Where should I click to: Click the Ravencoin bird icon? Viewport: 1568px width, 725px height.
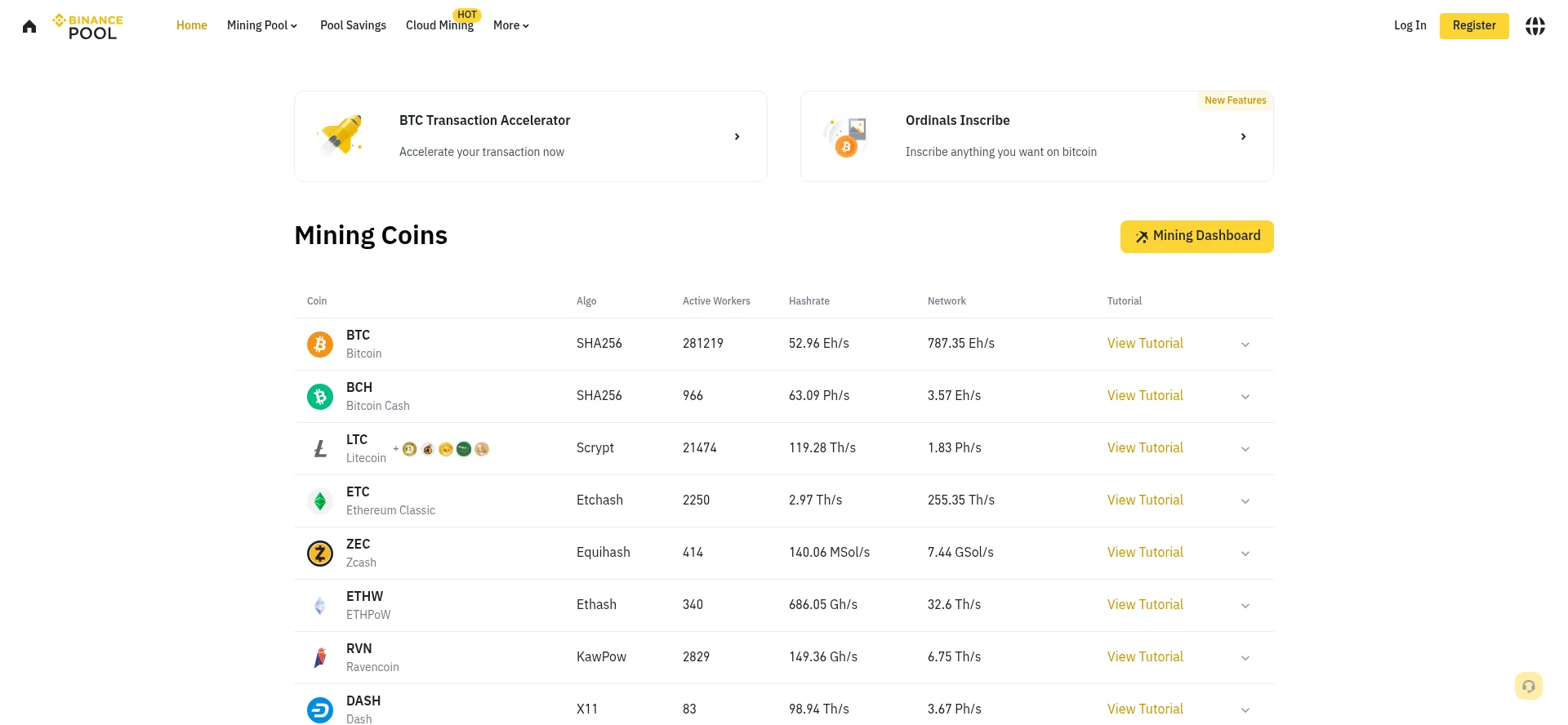[x=320, y=658]
